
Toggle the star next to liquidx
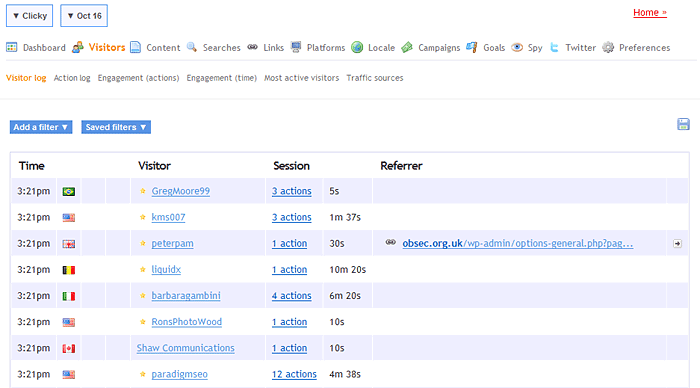click(143, 270)
